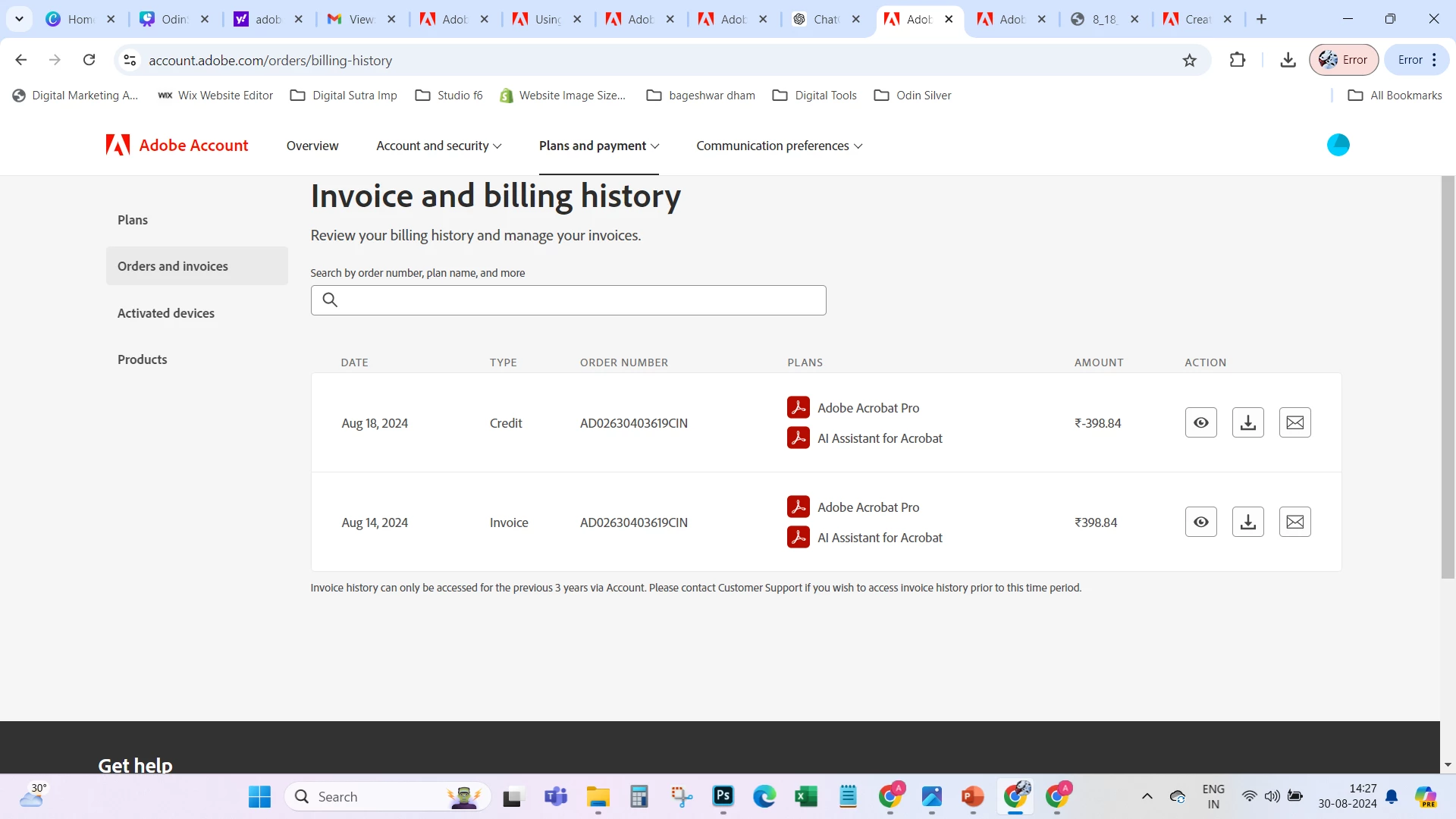
Task: Open the profile avatar menu
Action: [x=1338, y=145]
